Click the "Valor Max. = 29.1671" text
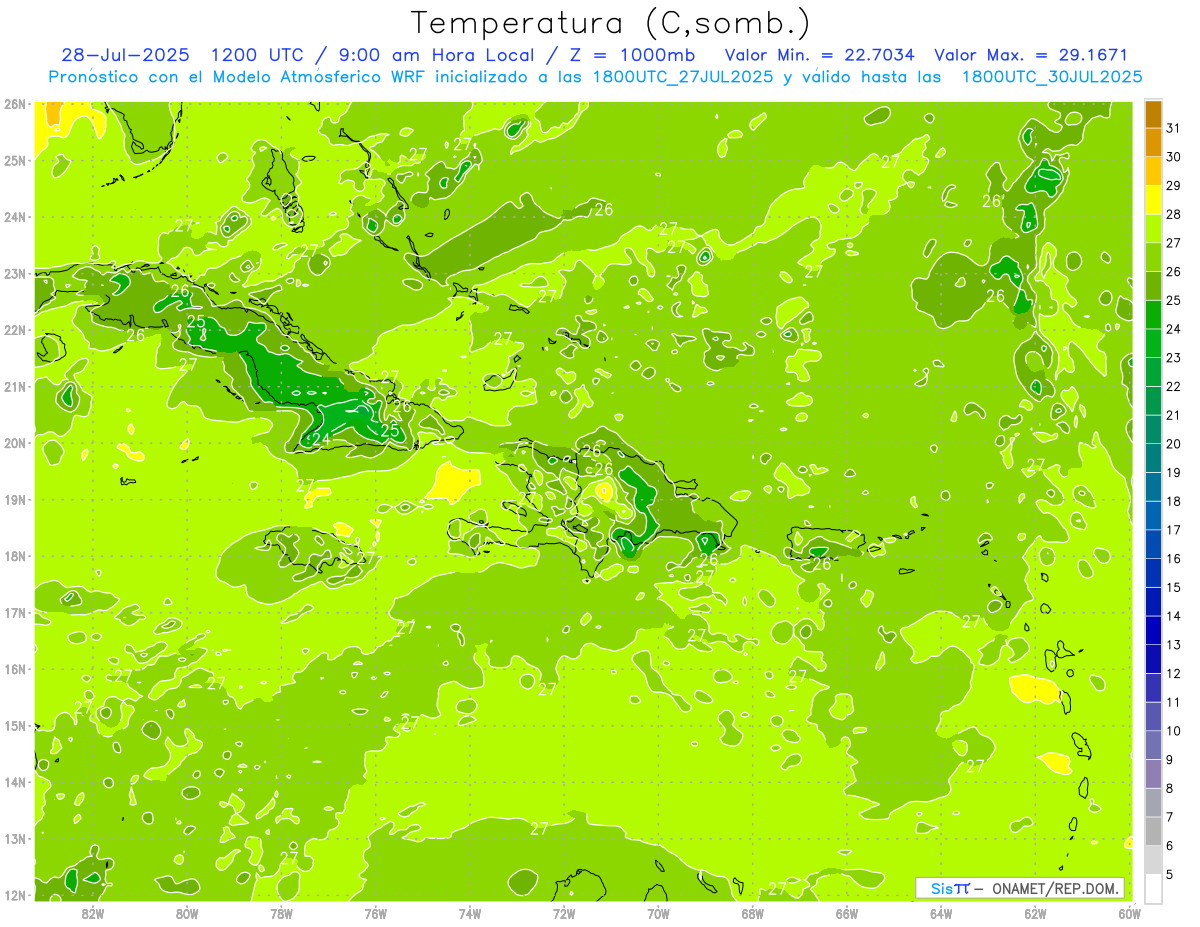The image size is (1200, 927). [x=1031, y=55]
